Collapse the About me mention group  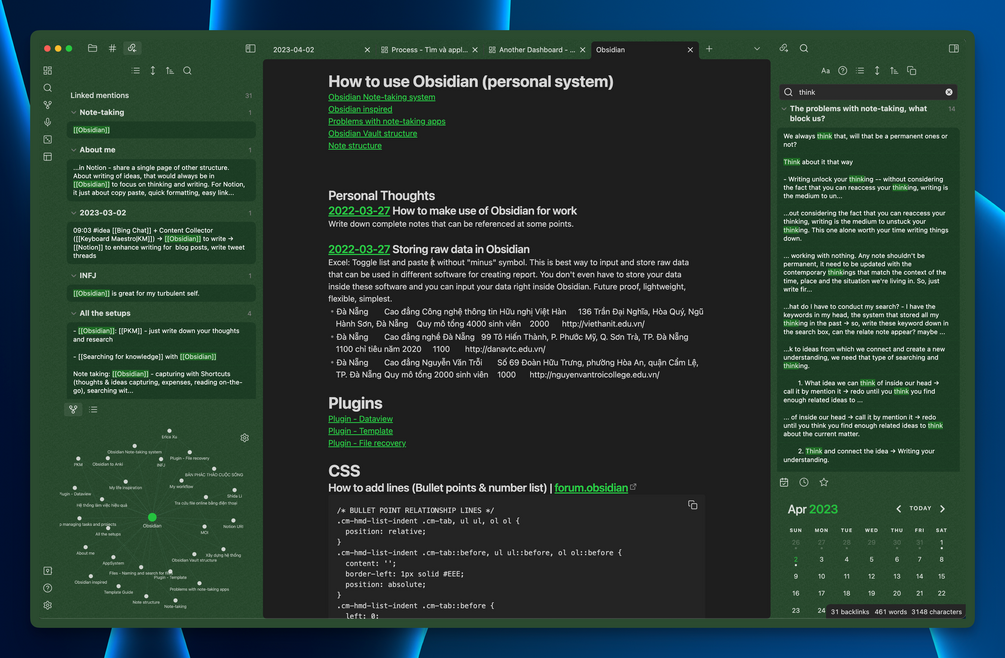click(x=74, y=150)
